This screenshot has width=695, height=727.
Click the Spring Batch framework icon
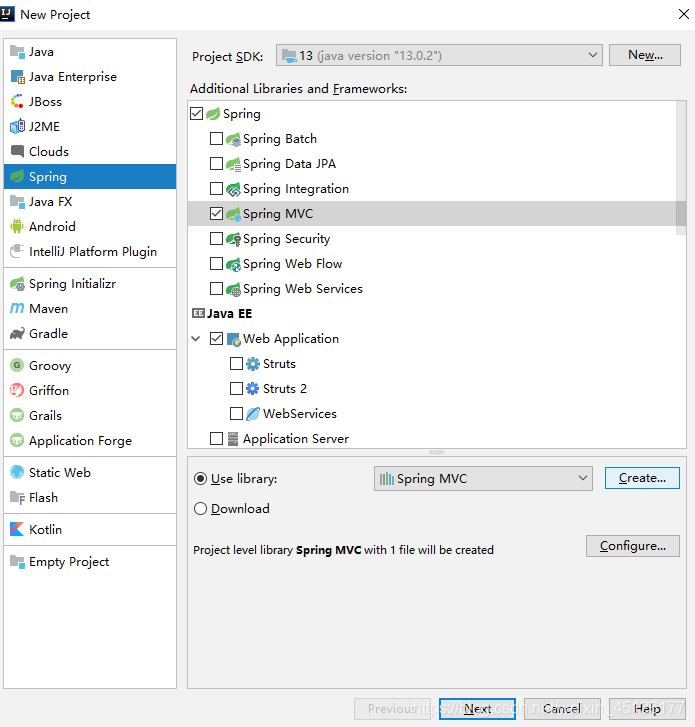[x=233, y=139]
